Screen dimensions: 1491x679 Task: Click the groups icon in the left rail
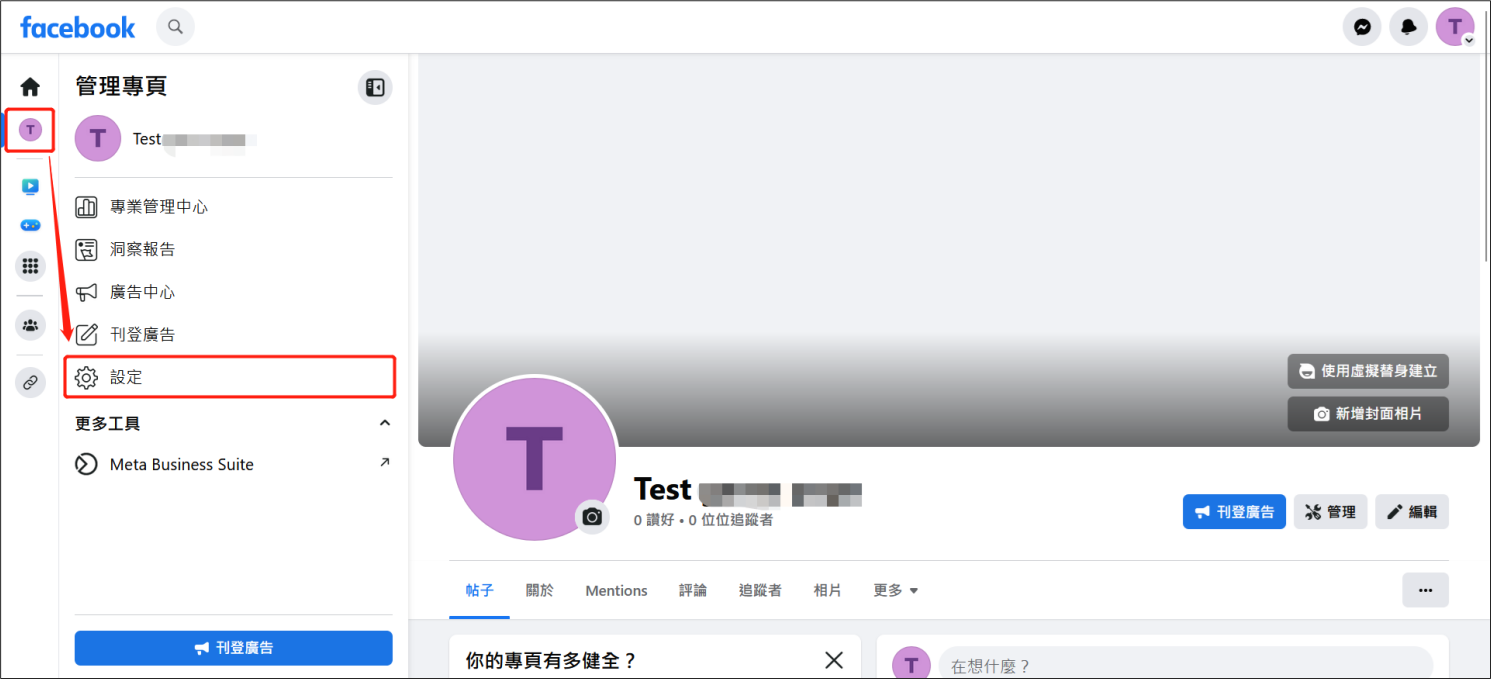tap(29, 325)
